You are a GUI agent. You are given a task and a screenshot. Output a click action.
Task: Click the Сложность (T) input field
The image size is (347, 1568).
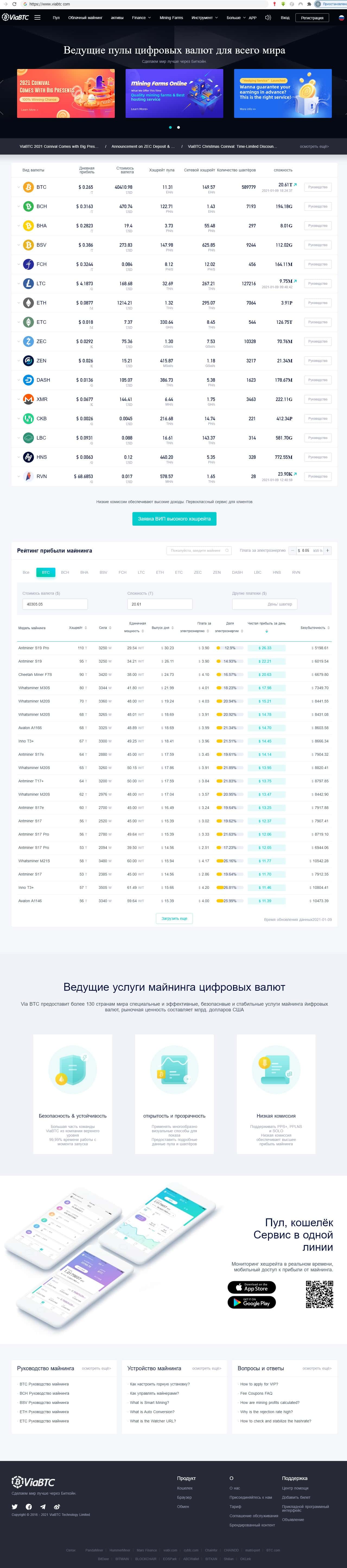point(160,604)
